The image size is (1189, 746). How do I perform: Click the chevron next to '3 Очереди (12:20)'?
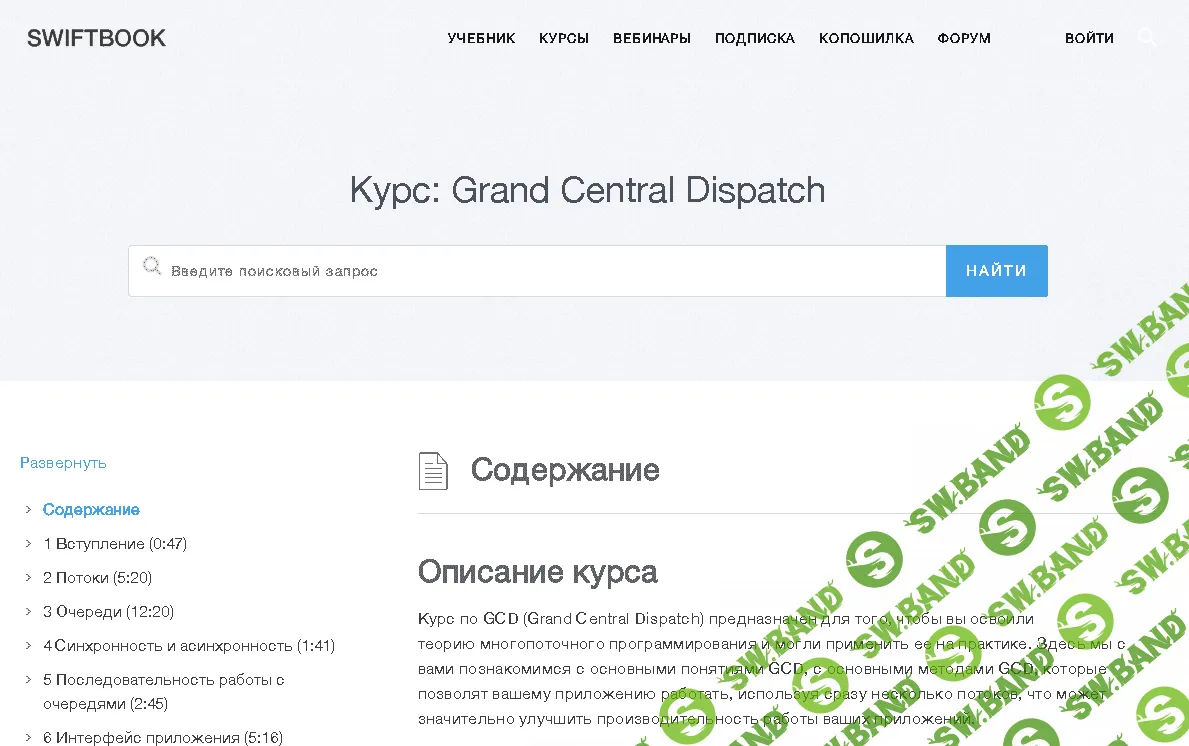(x=26, y=611)
